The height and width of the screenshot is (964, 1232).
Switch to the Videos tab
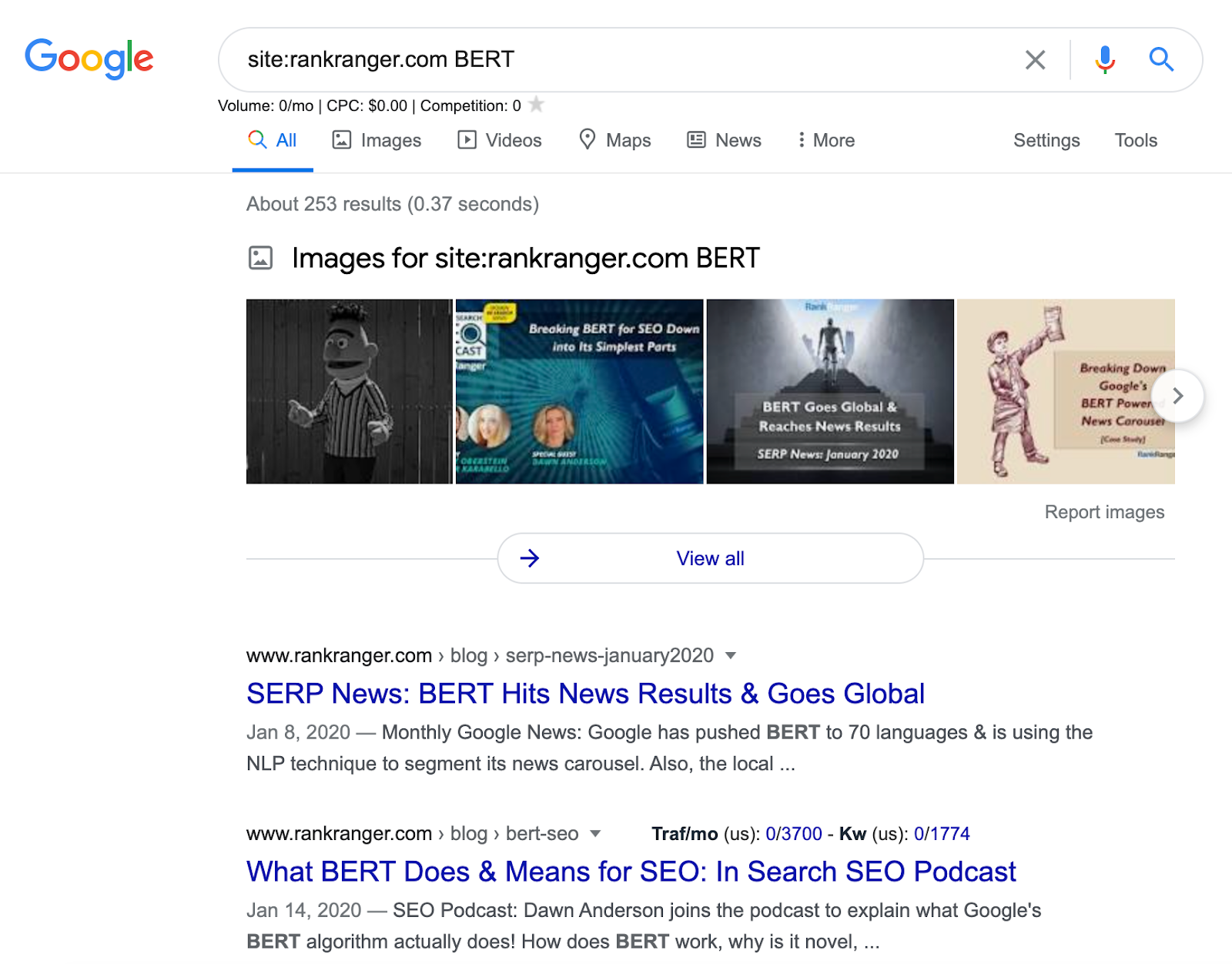coord(500,140)
